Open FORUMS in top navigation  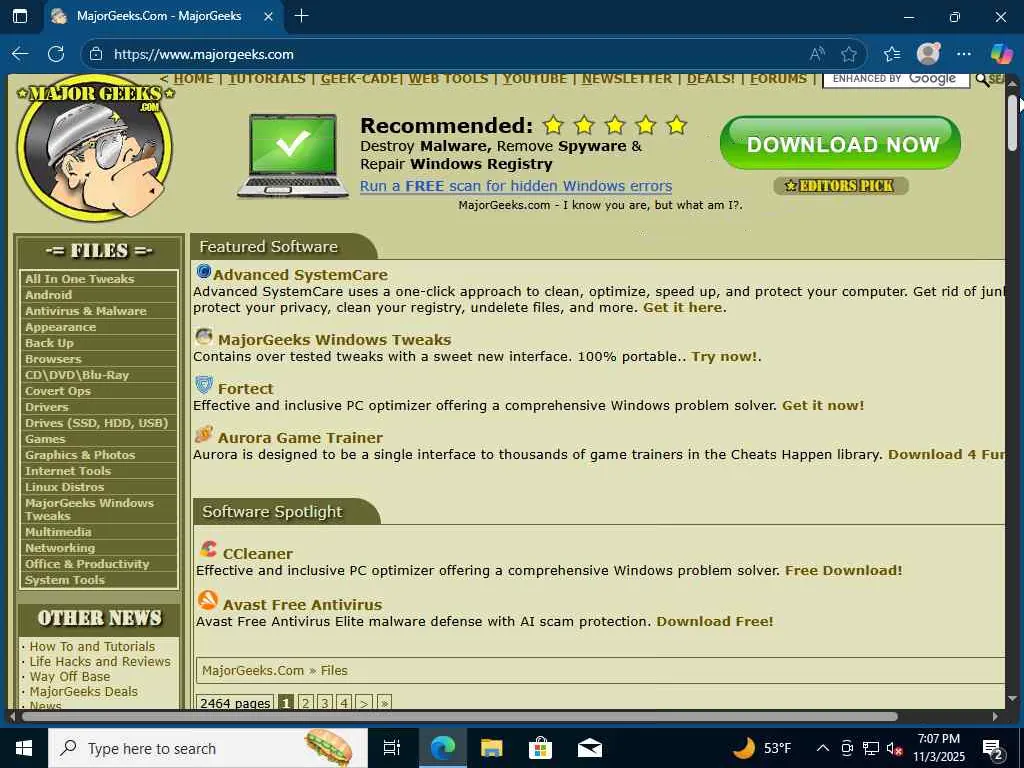click(778, 78)
